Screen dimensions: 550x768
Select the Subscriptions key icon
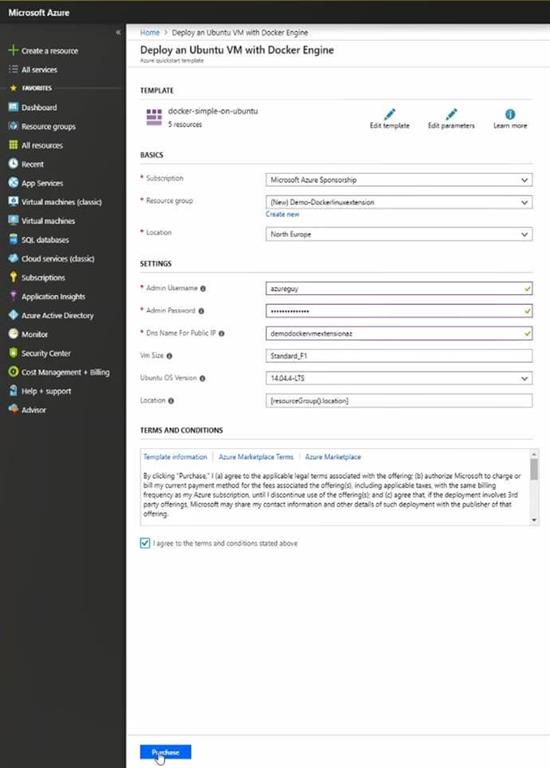coord(13,277)
